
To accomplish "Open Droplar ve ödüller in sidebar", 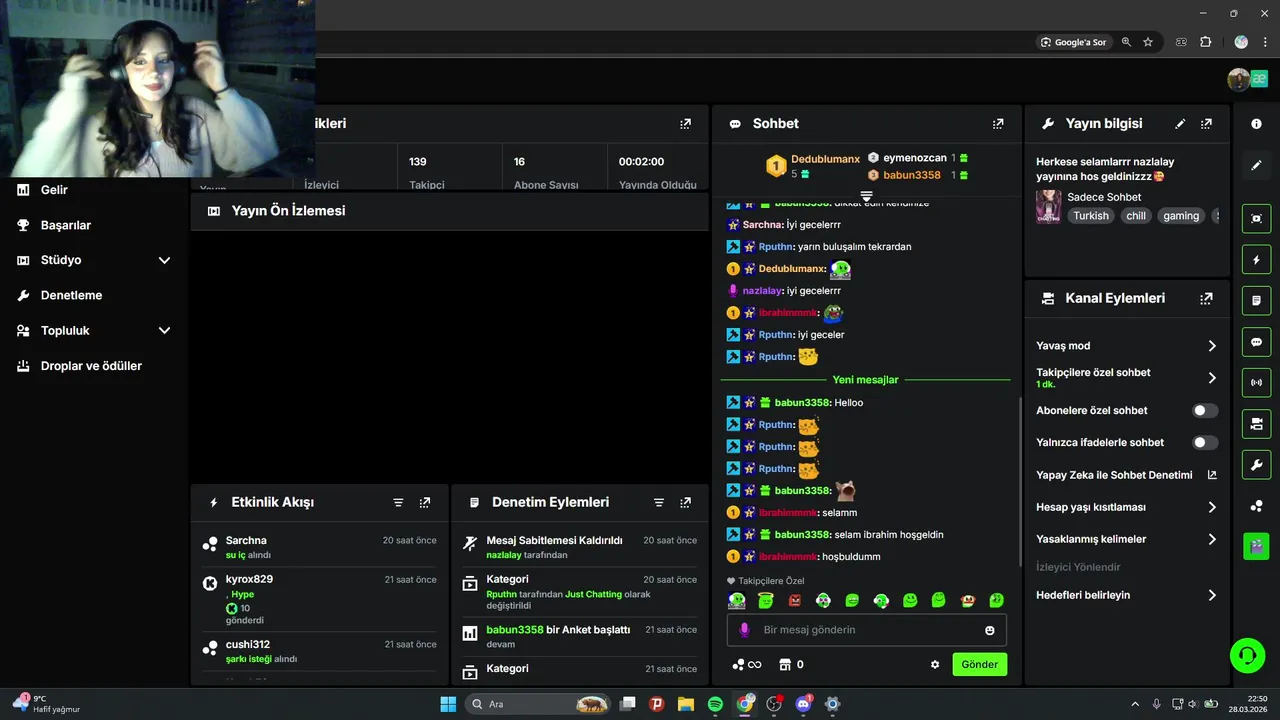I will point(91,366).
